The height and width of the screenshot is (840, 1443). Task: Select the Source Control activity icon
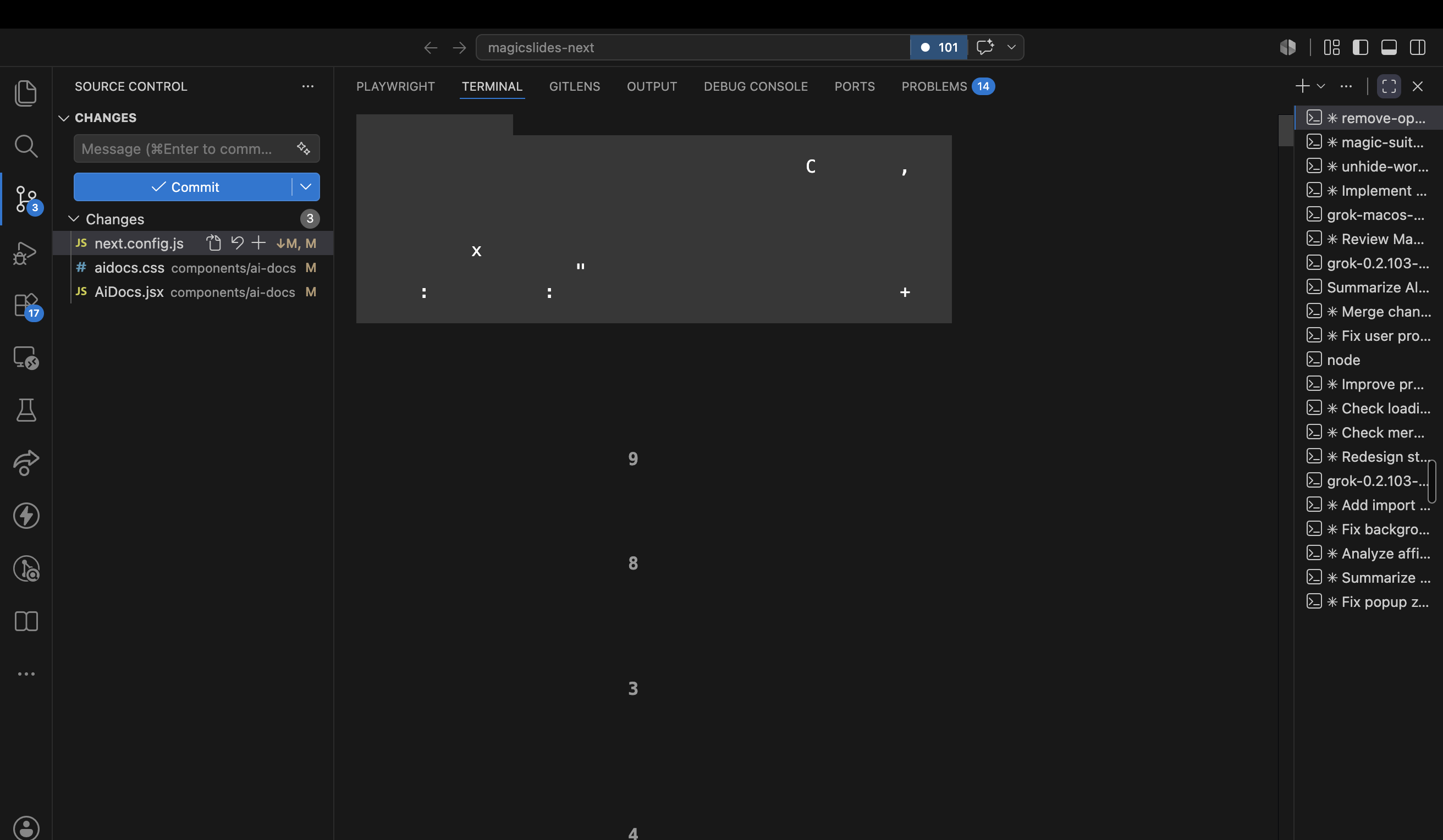coord(27,199)
